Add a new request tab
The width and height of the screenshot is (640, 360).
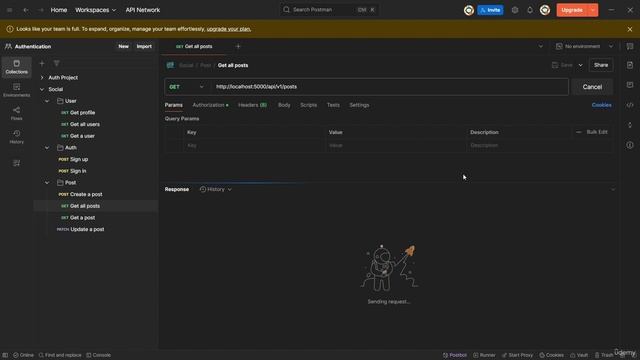click(238, 47)
